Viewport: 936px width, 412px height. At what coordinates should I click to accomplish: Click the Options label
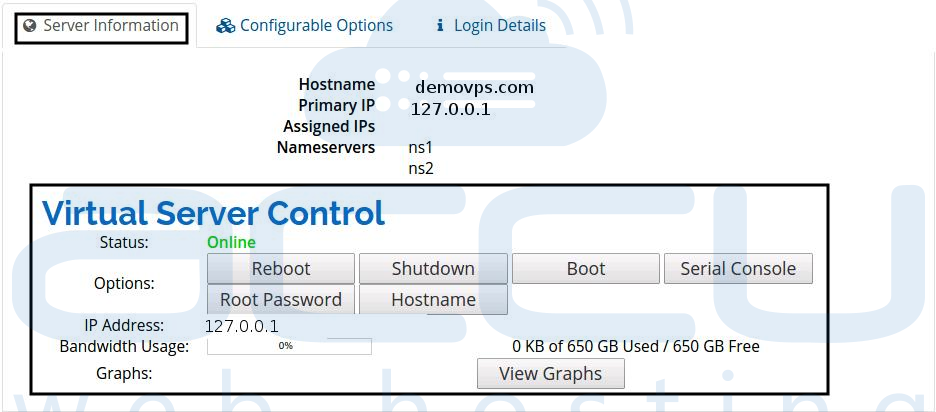coord(124,284)
